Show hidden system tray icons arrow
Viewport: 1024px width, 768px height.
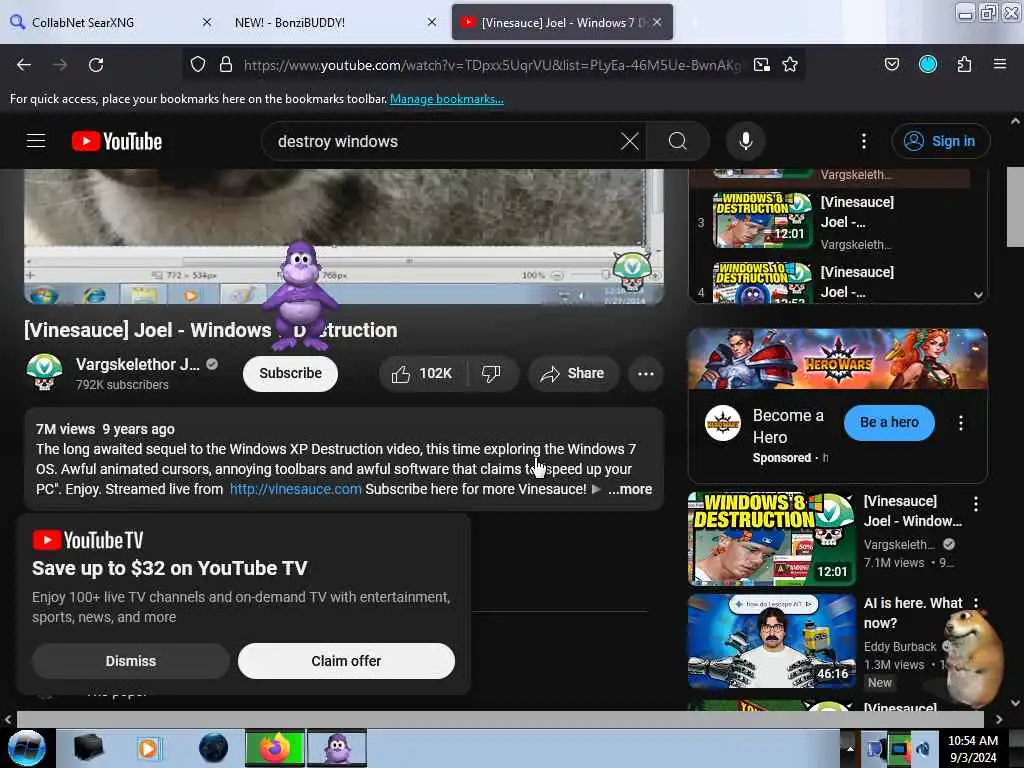[850, 748]
